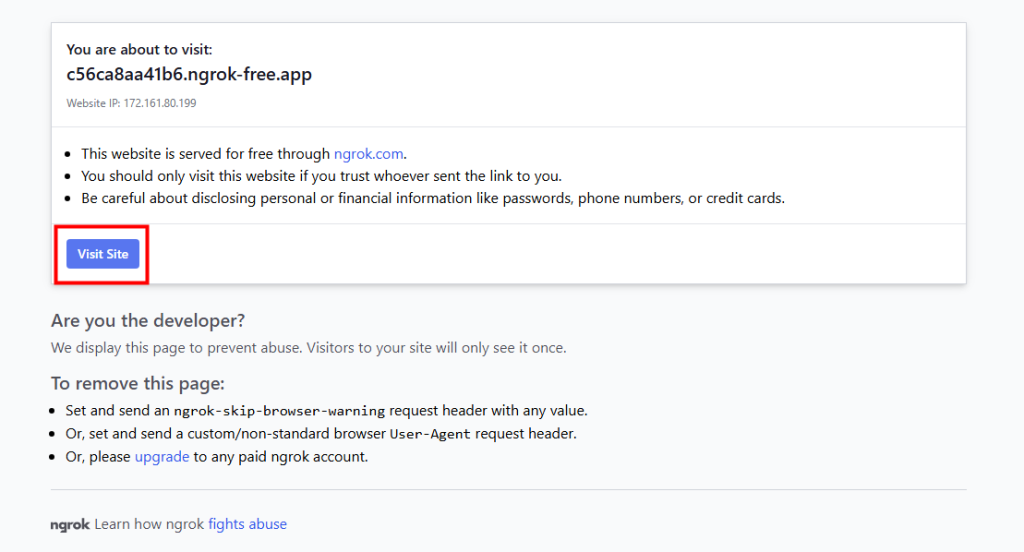Screen dimensions: 1024x552
Task: Click the c56ca8aa41b6.ngrok-free.app domain text
Action: click(x=189, y=75)
